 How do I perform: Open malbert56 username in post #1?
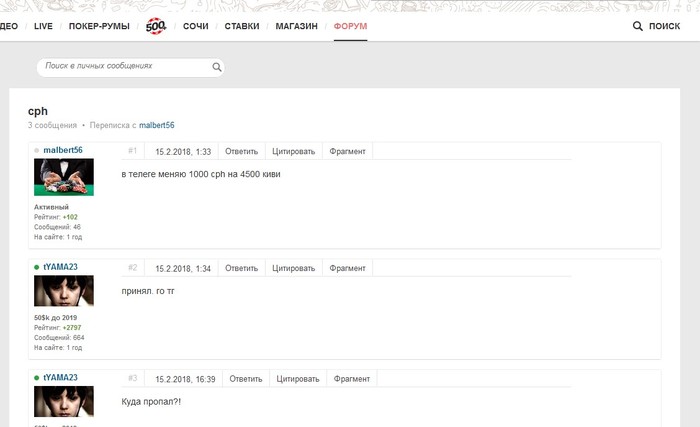point(63,150)
